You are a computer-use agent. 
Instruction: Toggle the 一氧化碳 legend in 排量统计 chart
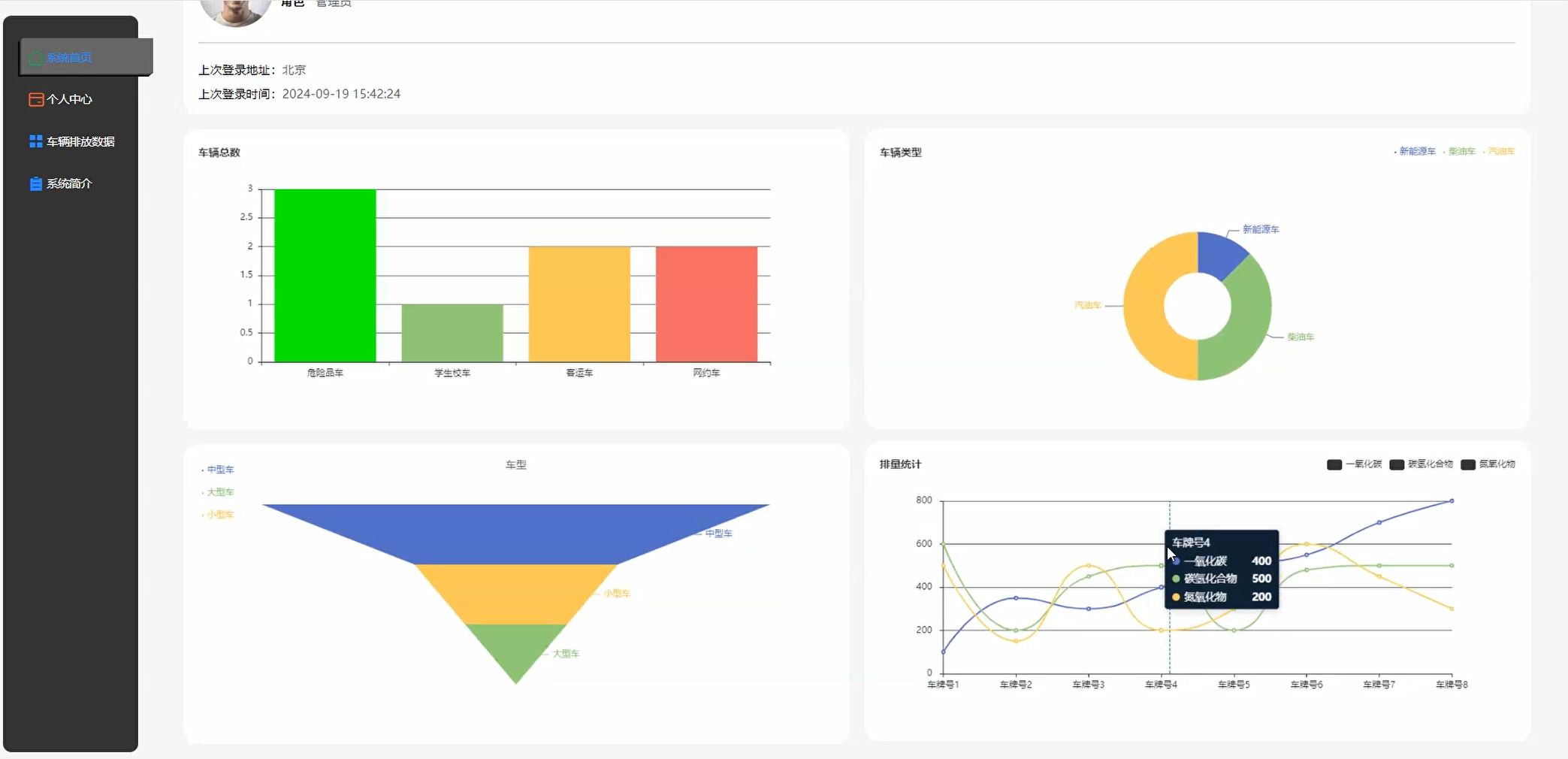1355,464
